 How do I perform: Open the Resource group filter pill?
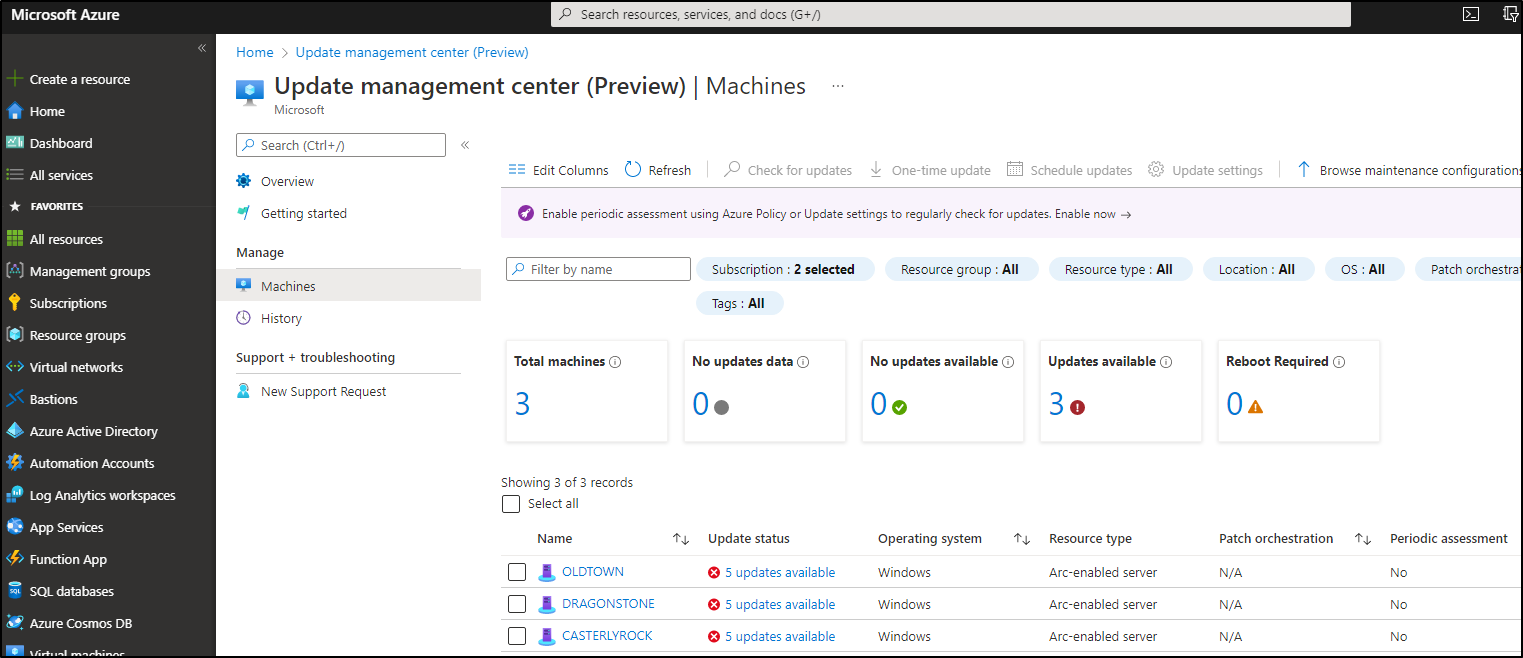961,269
